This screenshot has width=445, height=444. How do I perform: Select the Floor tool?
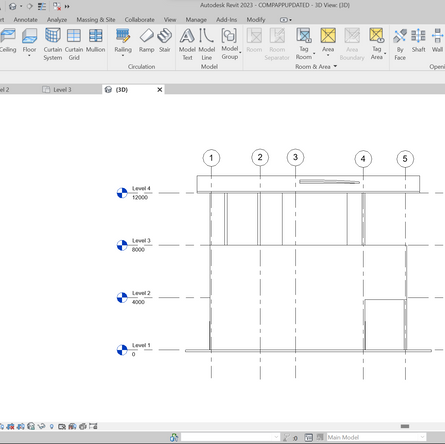(x=29, y=41)
